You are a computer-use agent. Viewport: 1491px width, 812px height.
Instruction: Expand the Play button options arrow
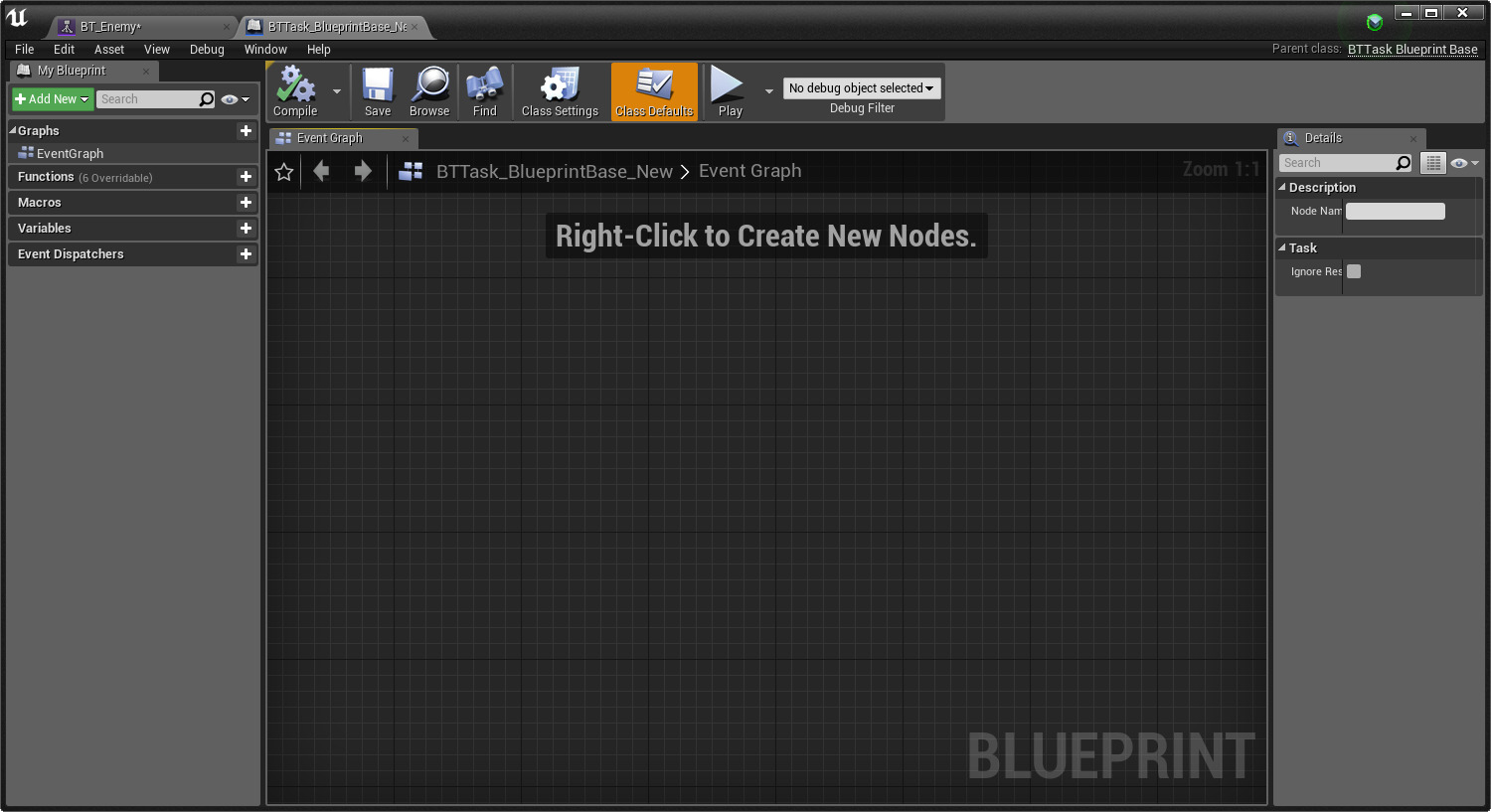pyautogui.click(x=768, y=88)
